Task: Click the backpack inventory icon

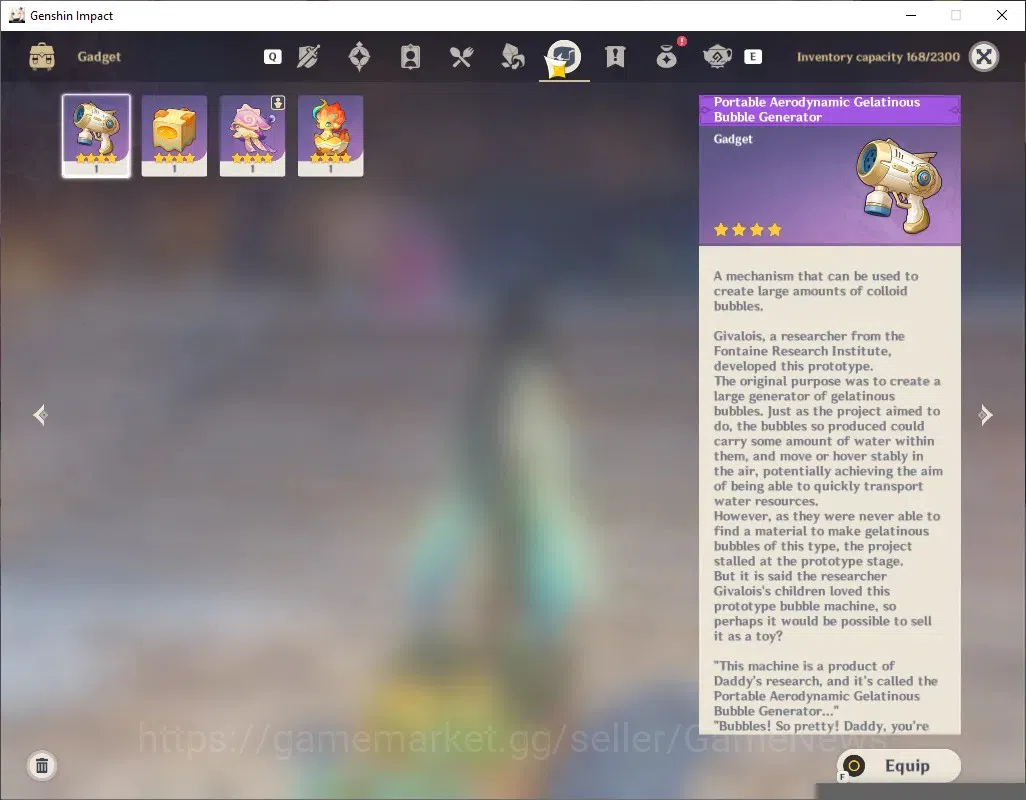Action: click(42, 57)
